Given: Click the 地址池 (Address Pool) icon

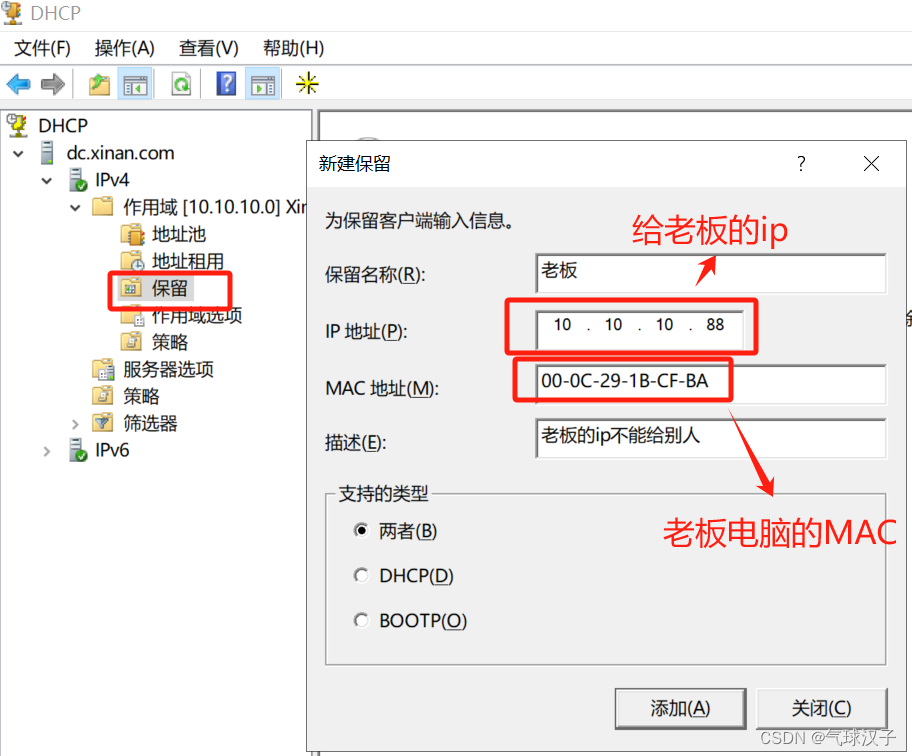Looking at the screenshot, I should coord(133,234).
